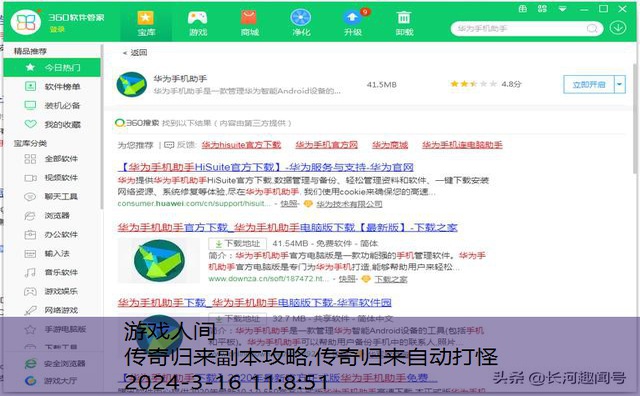This screenshot has height=396, width=640.
Task: Expand dropdown arrow beside 立即开启
Action: coord(620,85)
